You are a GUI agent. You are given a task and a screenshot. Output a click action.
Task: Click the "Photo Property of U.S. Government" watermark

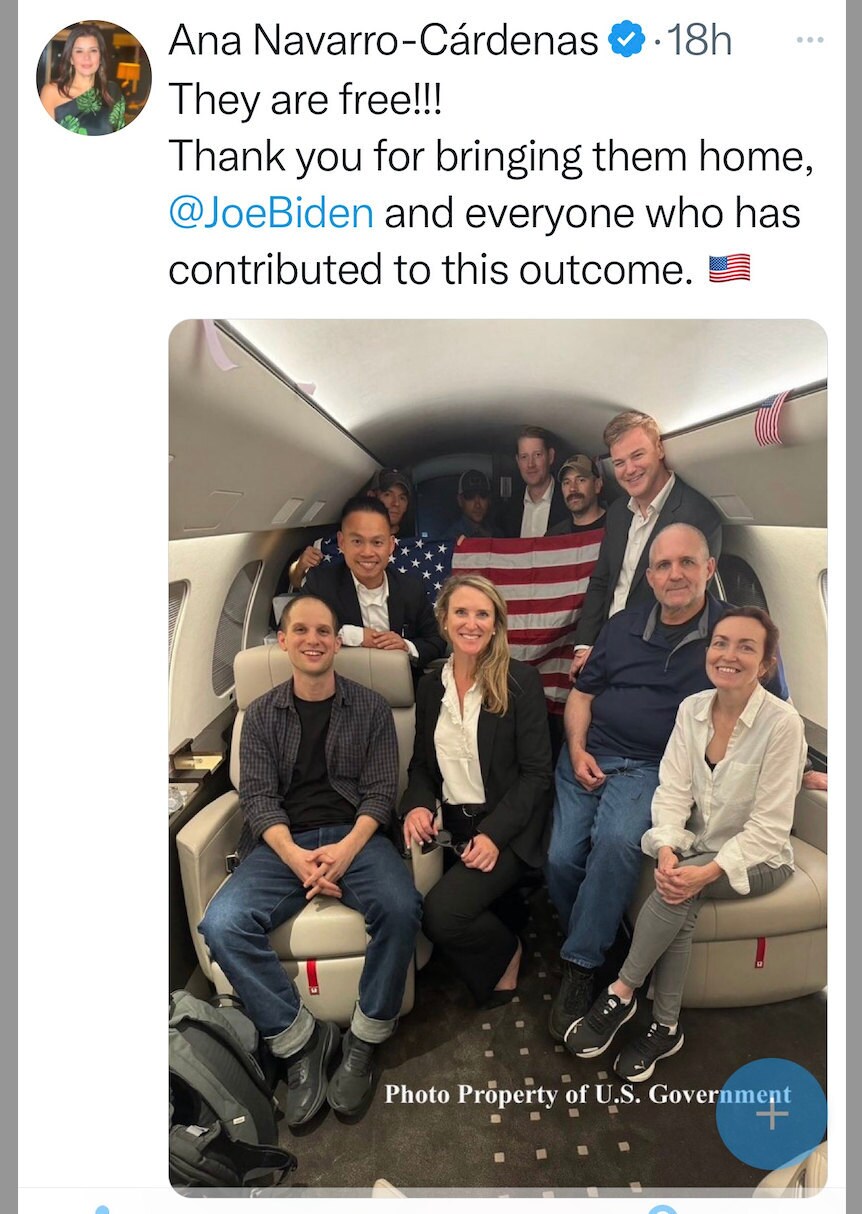pyautogui.click(x=588, y=1094)
